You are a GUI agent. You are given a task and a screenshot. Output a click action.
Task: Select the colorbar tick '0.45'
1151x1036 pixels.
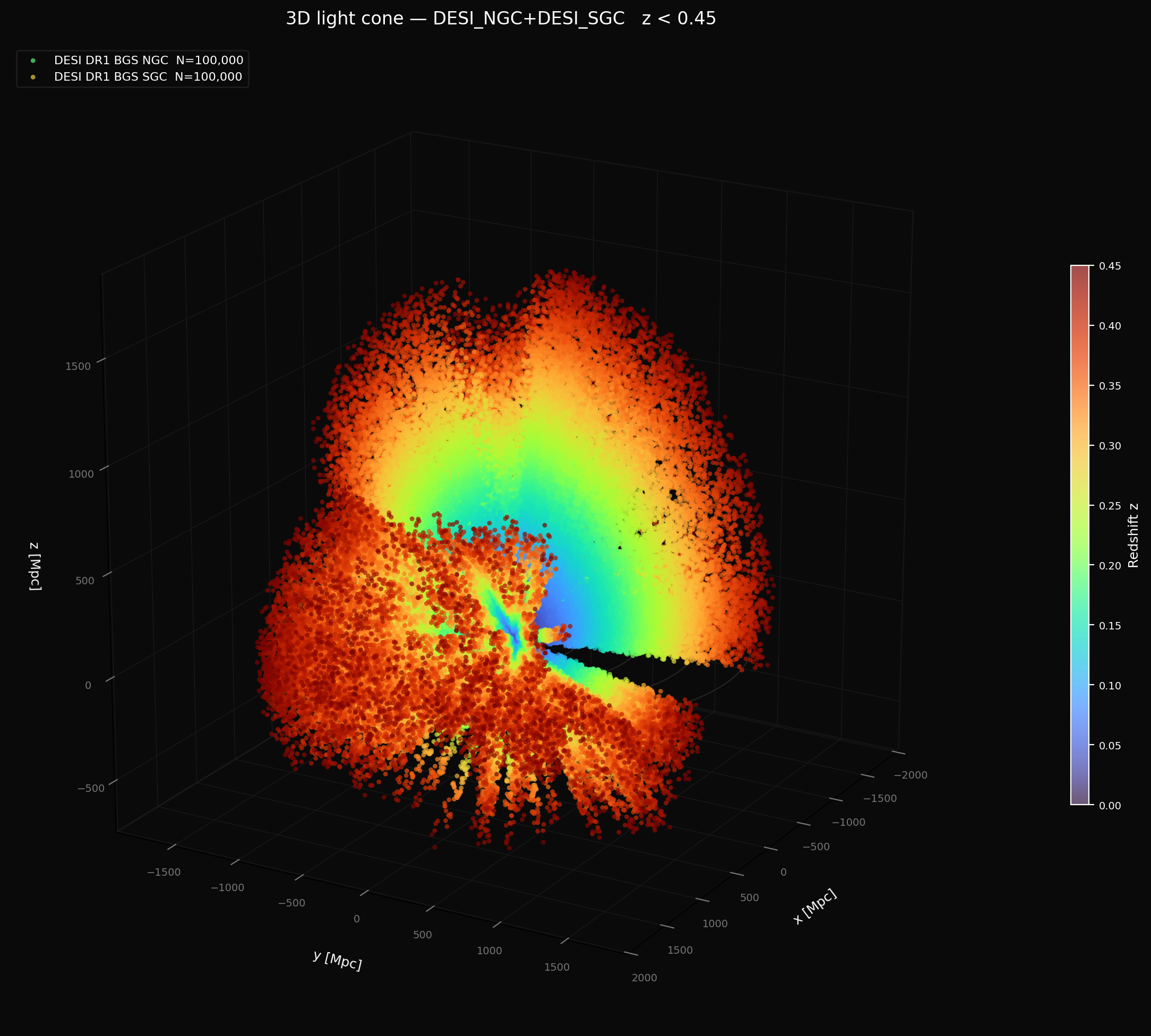1110,266
